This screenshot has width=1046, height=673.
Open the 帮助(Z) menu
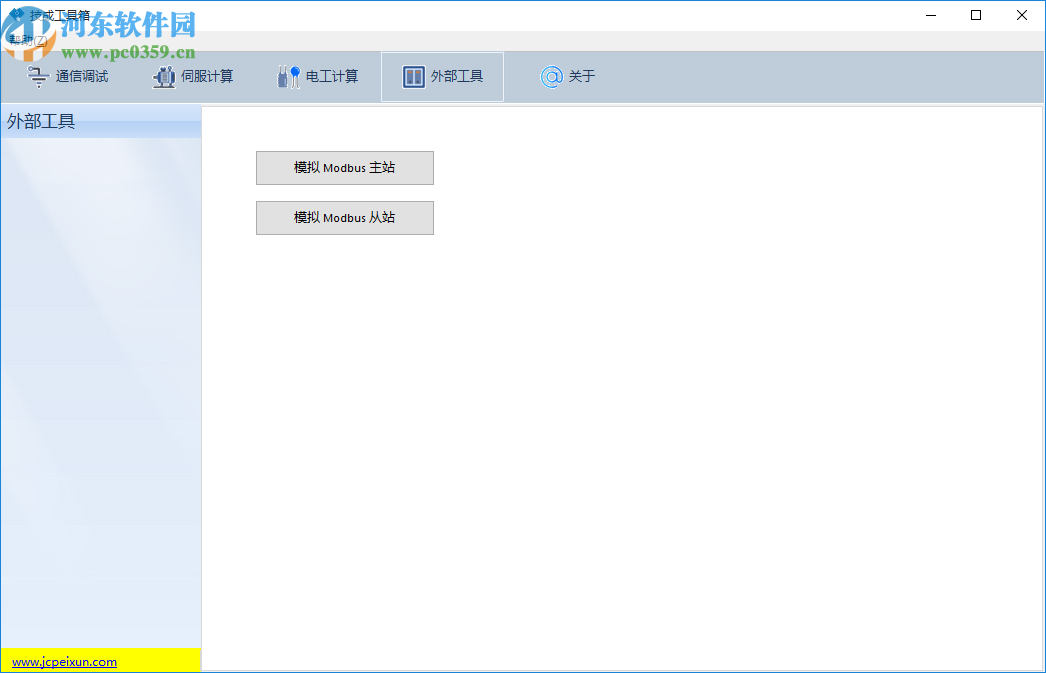28,41
